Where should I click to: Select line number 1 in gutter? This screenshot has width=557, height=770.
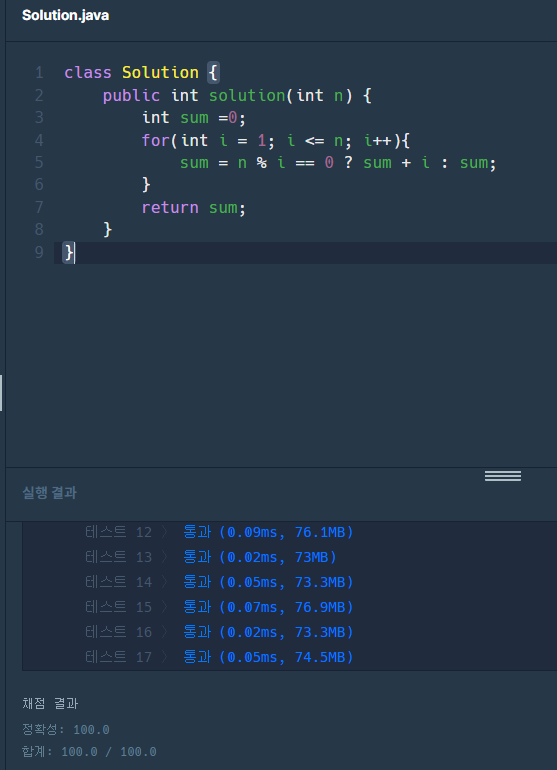[39, 73]
